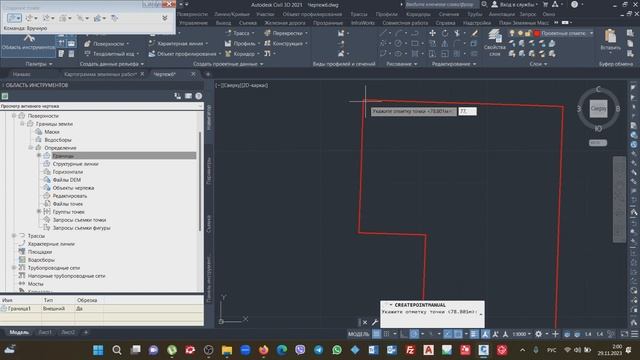Select the Move tool in Редактирование panel

pyautogui.click(x=432, y=33)
